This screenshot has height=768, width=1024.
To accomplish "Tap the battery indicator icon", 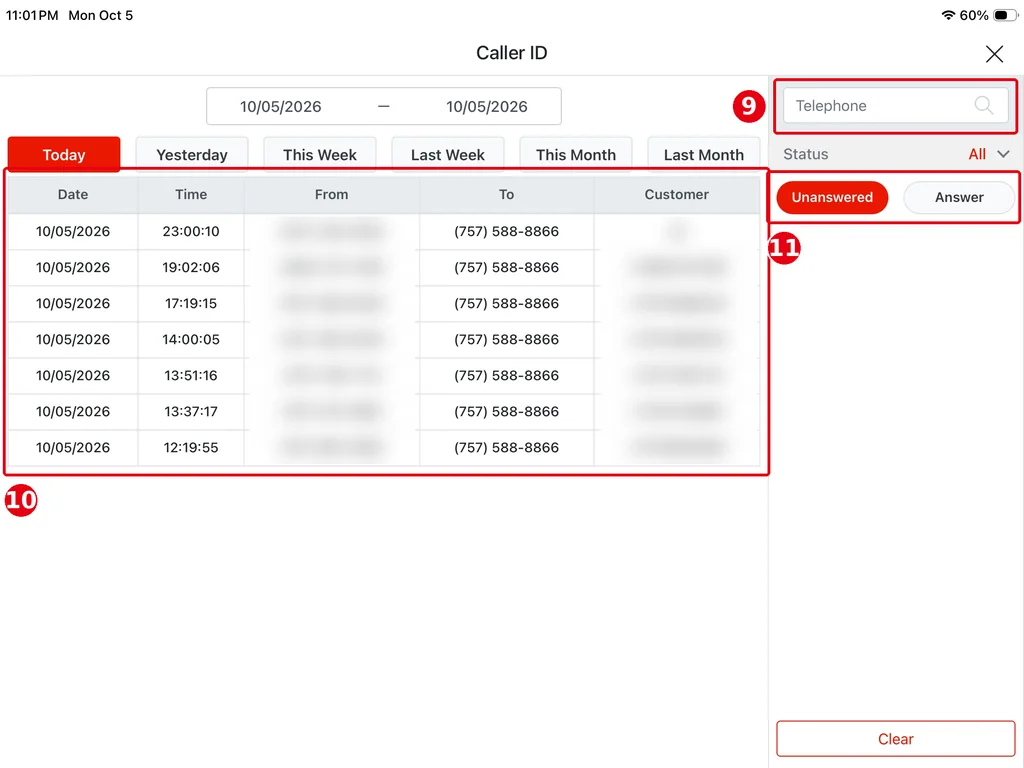I will pyautogui.click(x=1004, y=15).
